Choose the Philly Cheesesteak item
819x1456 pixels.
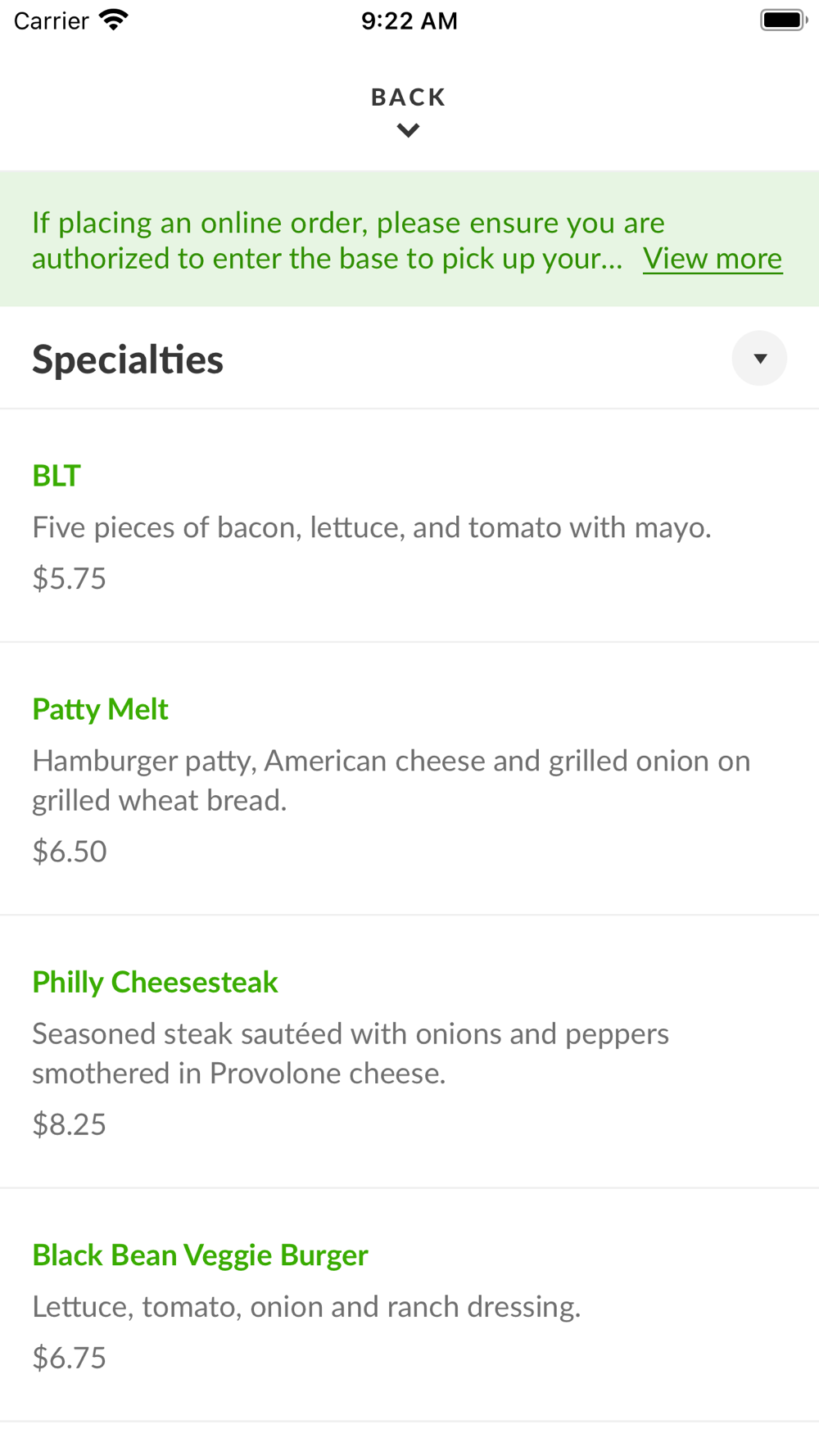point(155,982)
